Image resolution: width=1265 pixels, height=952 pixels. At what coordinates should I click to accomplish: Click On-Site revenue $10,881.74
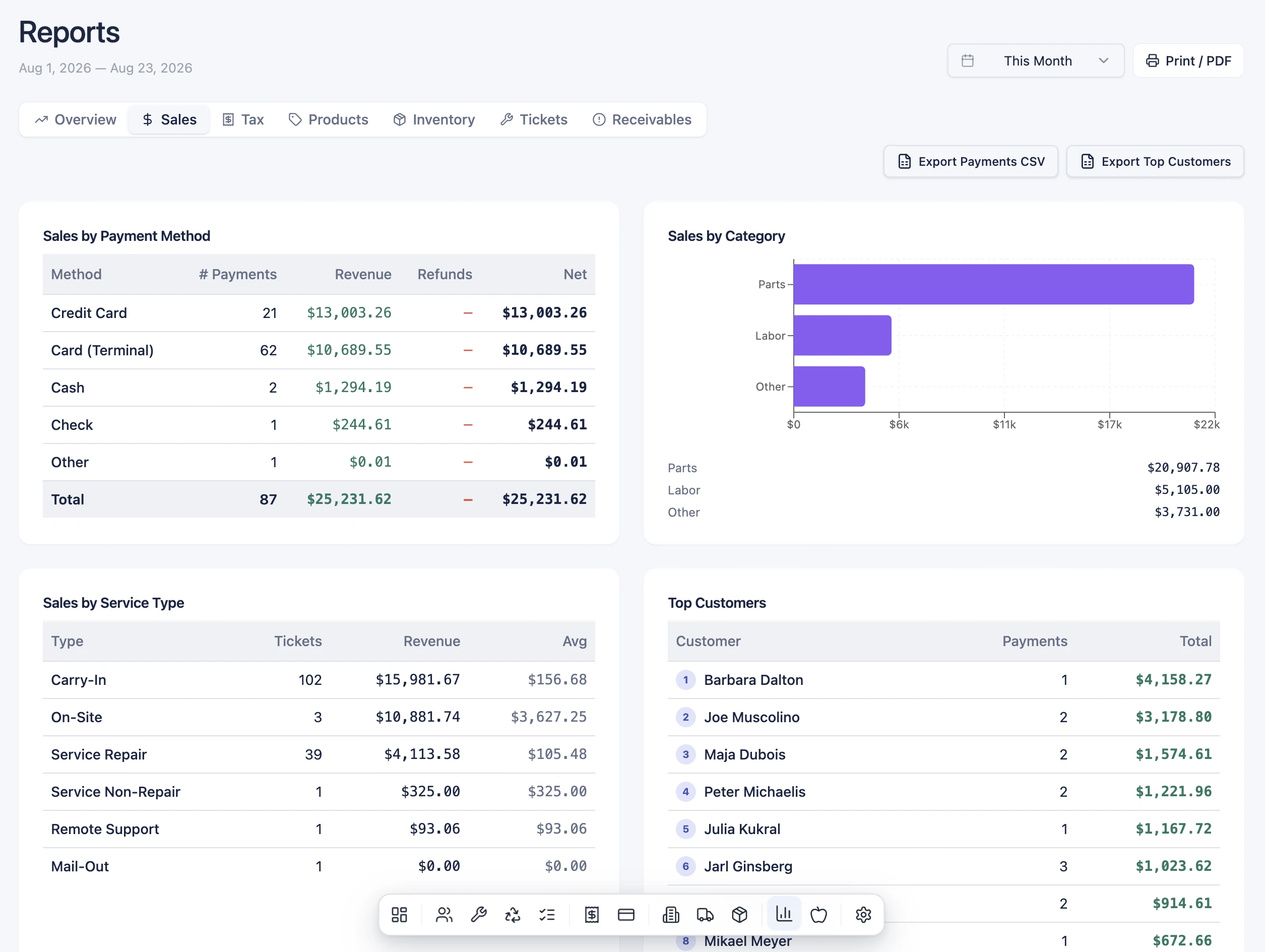click(x=417, y=717)
